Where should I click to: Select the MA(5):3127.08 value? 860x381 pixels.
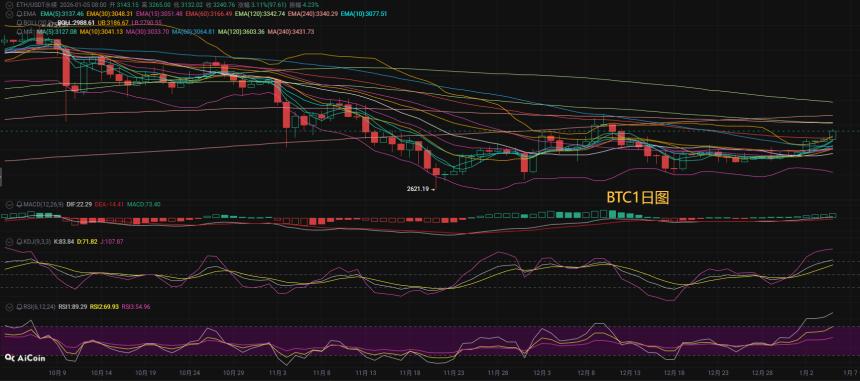[x=56, y=32]
